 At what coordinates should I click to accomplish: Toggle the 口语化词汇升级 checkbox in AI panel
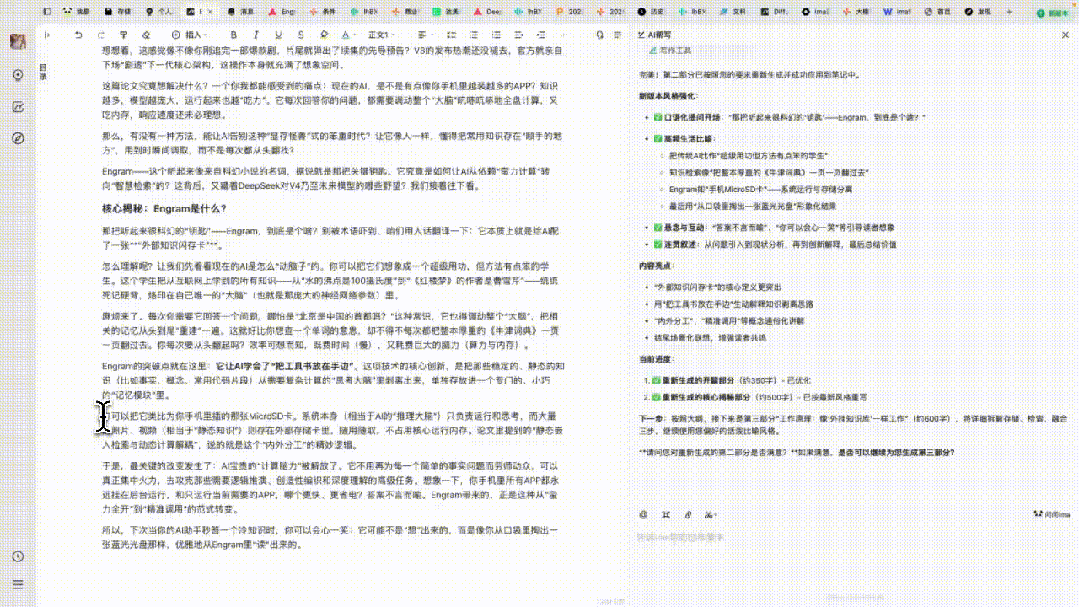point(657,115)
